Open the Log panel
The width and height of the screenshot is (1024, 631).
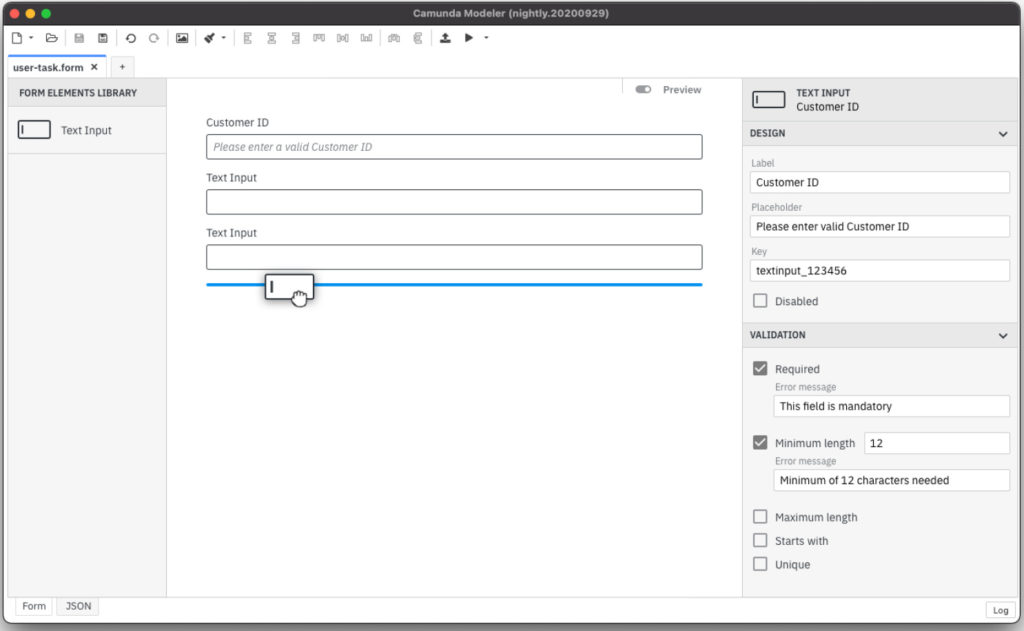[x=1000, y=610]
